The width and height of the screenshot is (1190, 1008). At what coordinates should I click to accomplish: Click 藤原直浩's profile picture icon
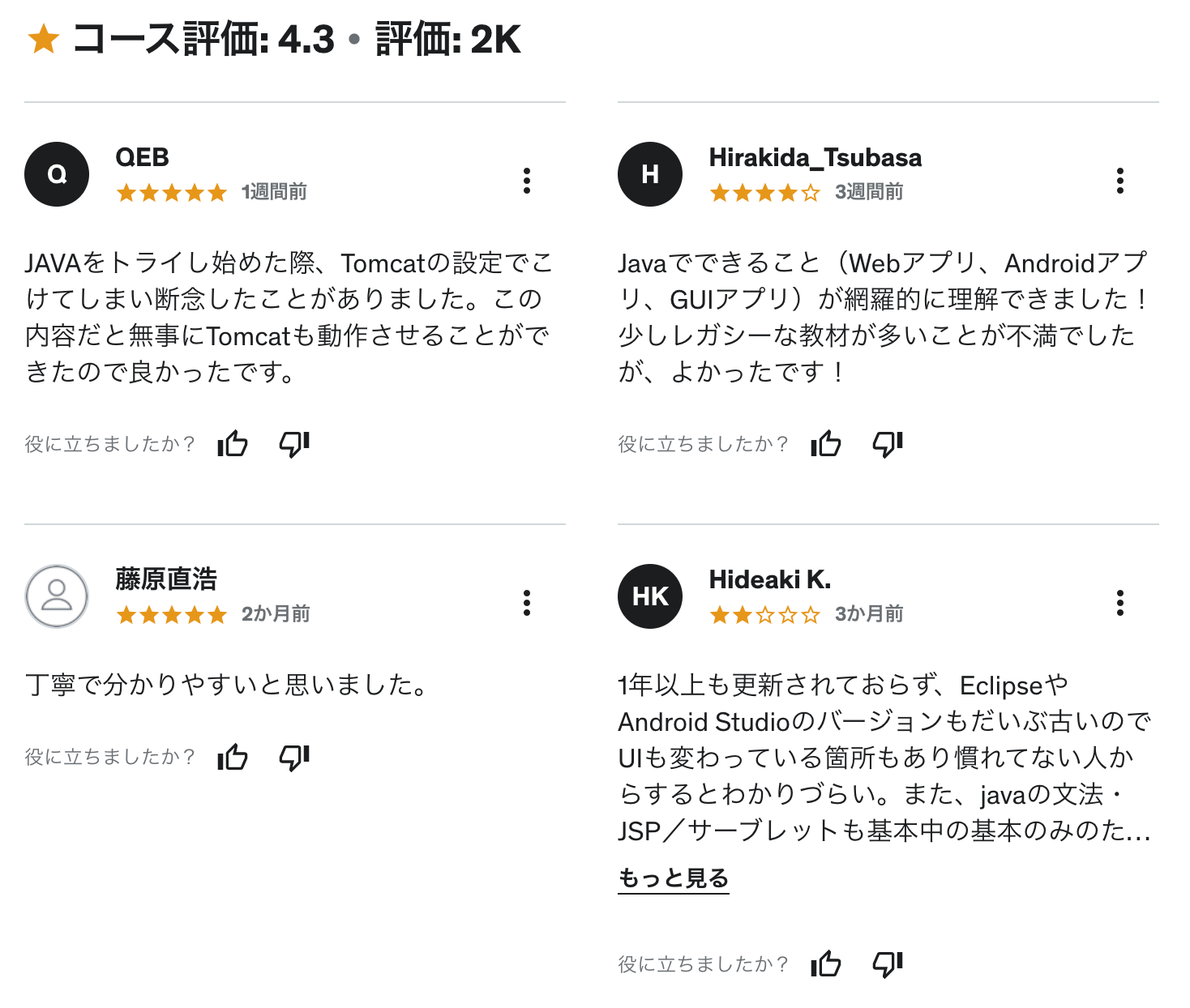click(x=56, y=596)
